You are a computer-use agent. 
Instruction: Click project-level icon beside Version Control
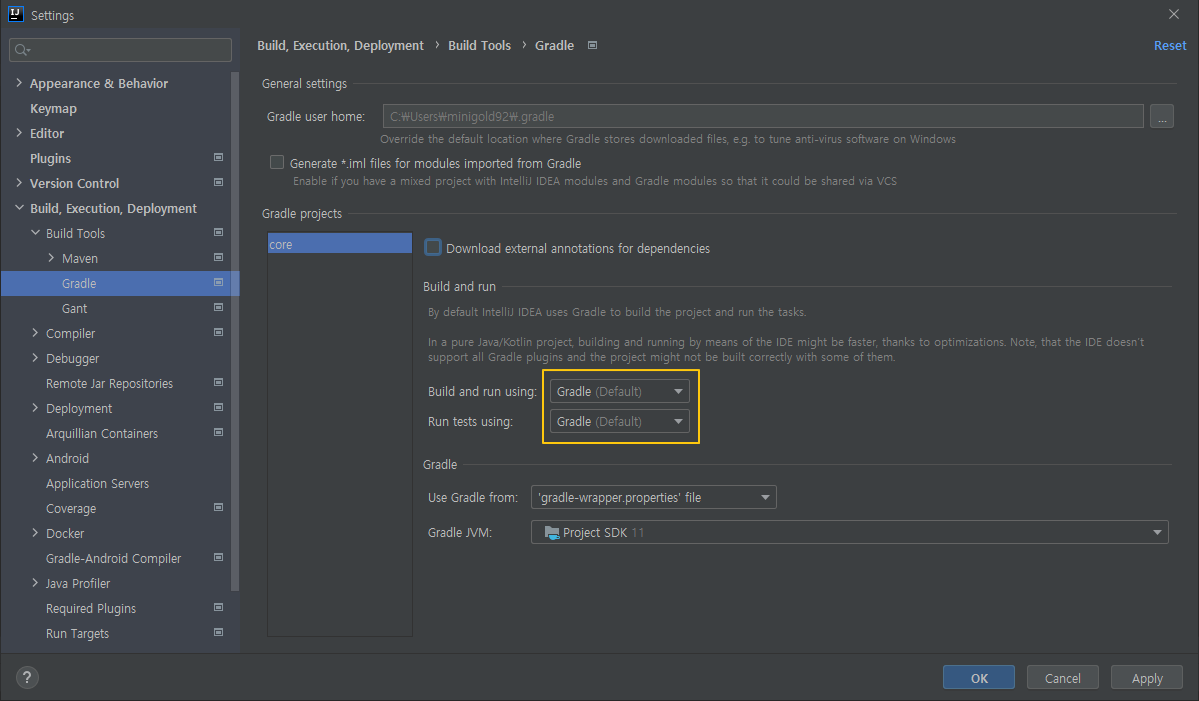point(219,183)
